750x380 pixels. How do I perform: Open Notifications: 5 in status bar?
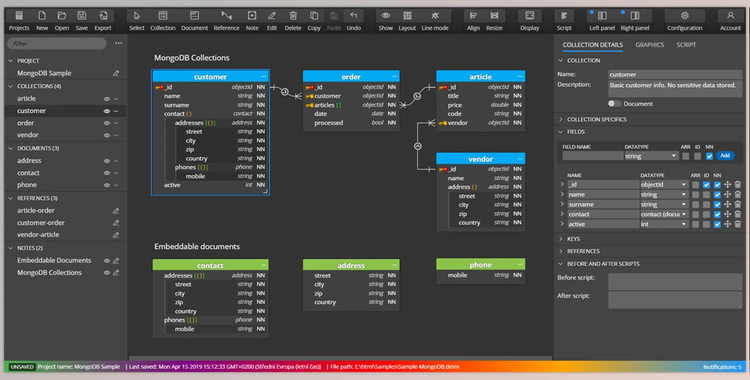[722, 367]
